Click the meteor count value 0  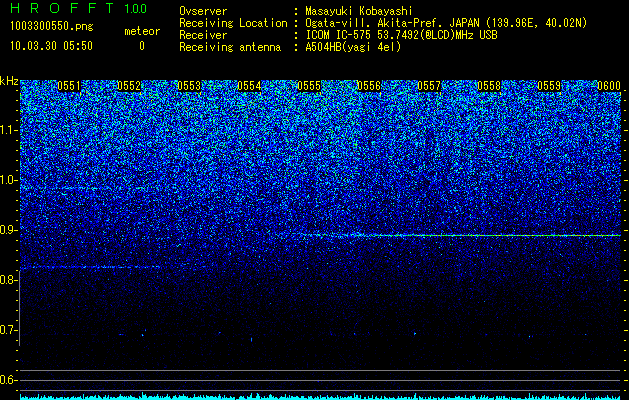point(142,46)
